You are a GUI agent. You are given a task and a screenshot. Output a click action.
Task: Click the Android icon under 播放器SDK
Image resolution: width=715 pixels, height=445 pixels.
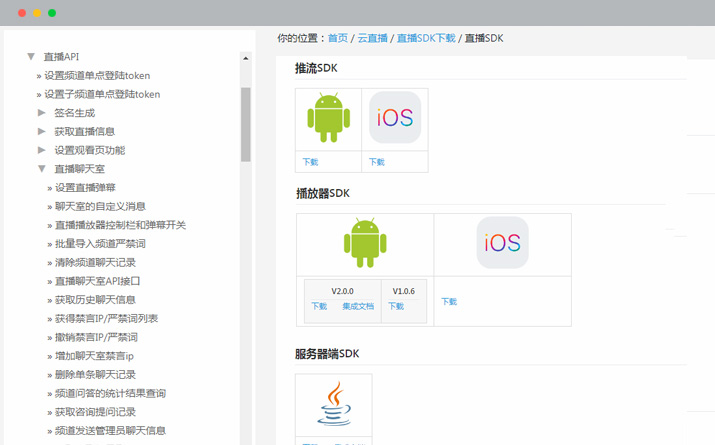[364, 243]
